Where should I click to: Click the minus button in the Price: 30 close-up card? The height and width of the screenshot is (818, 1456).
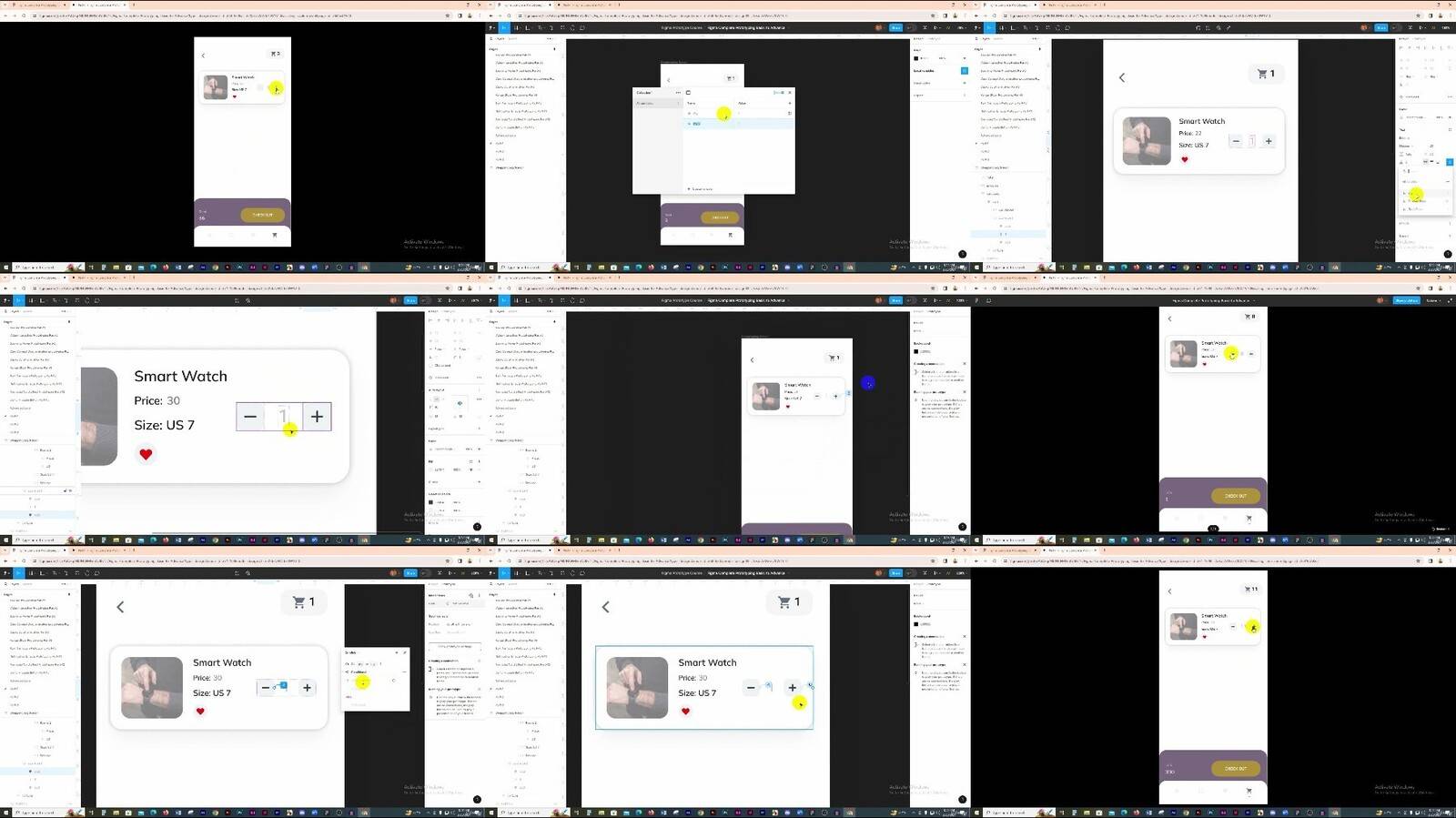coord(250,417)
